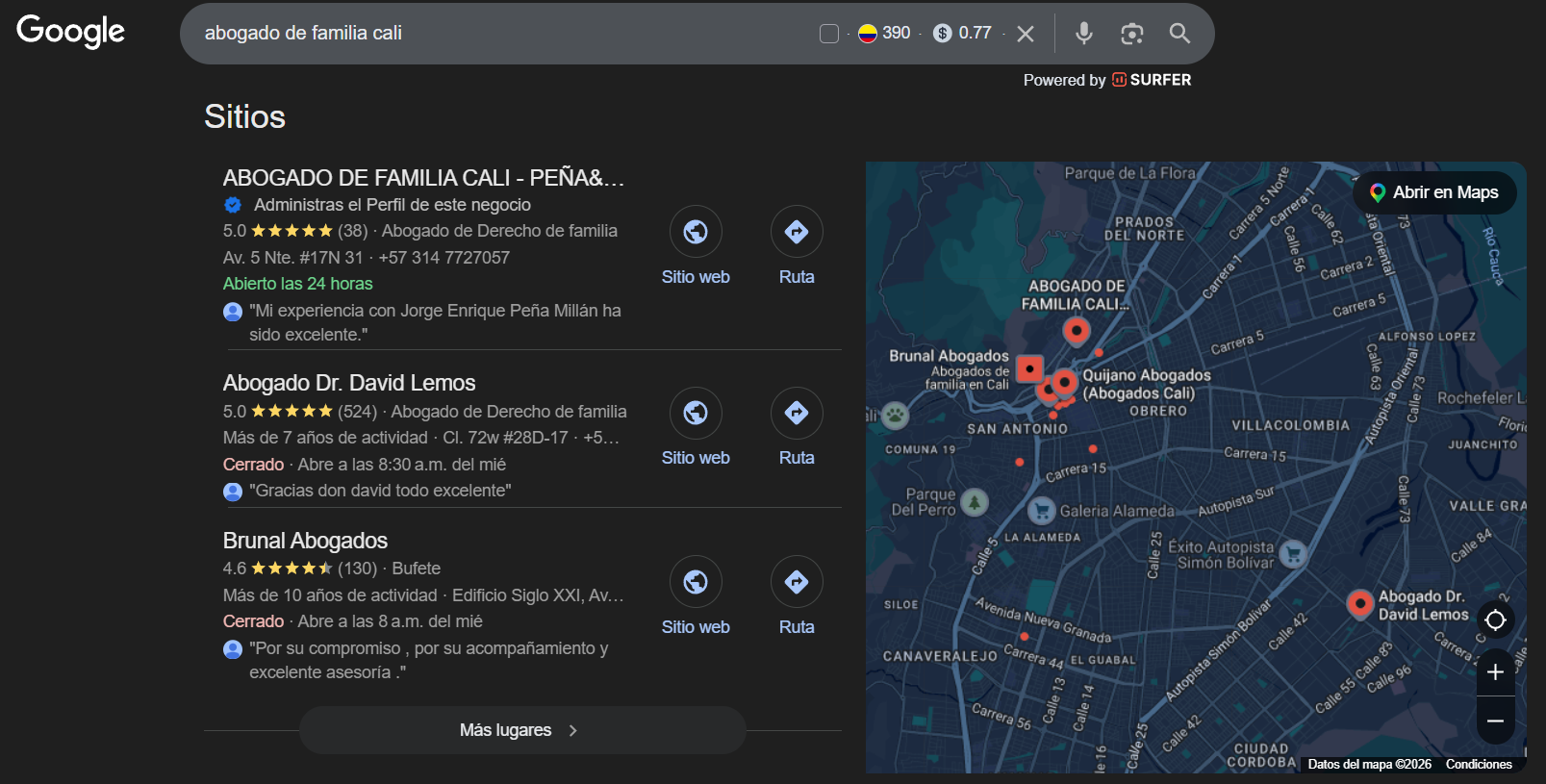This screenshot has width=1546, height=784.
Task: Get Ruta directions for David Lemos
Action: (x=797, y=413)
